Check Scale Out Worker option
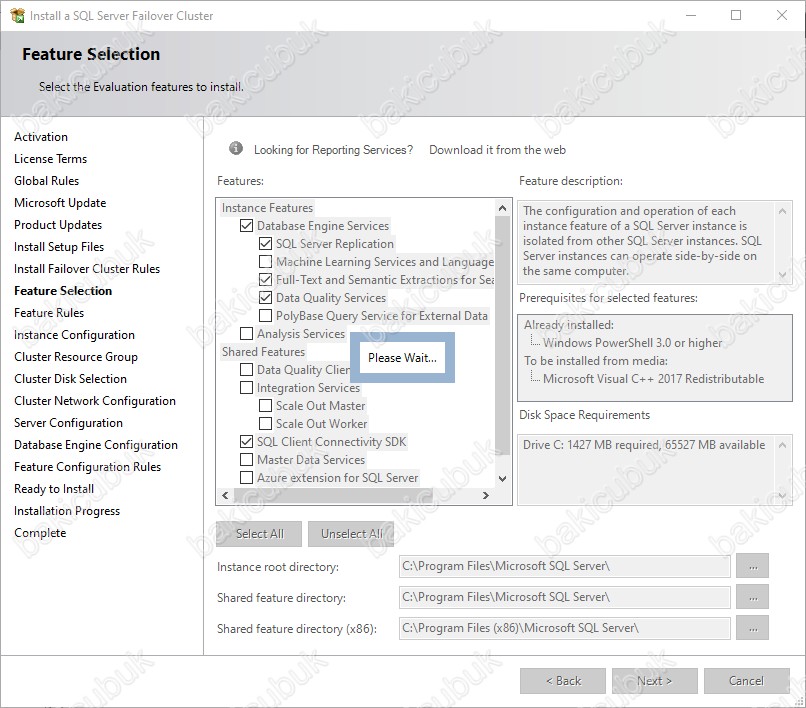 coord(265,424)
